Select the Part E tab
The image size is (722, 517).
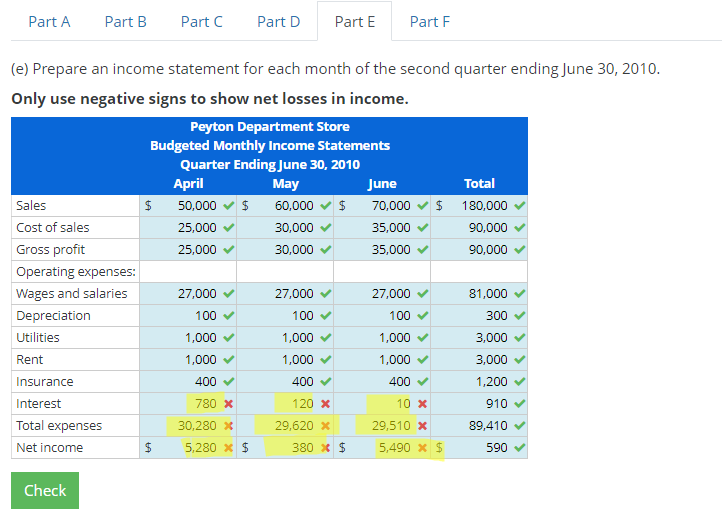tap(355, 22)
